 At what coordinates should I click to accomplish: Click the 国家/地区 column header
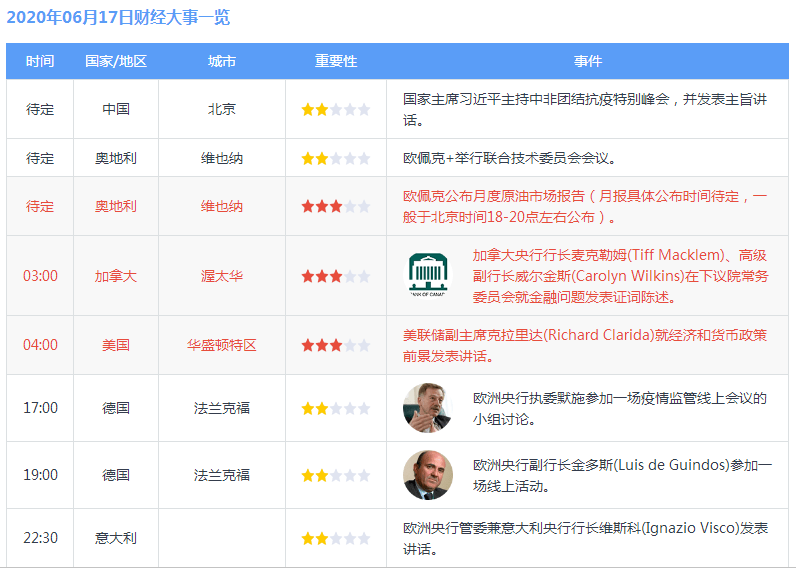click(x=116, y=61)
